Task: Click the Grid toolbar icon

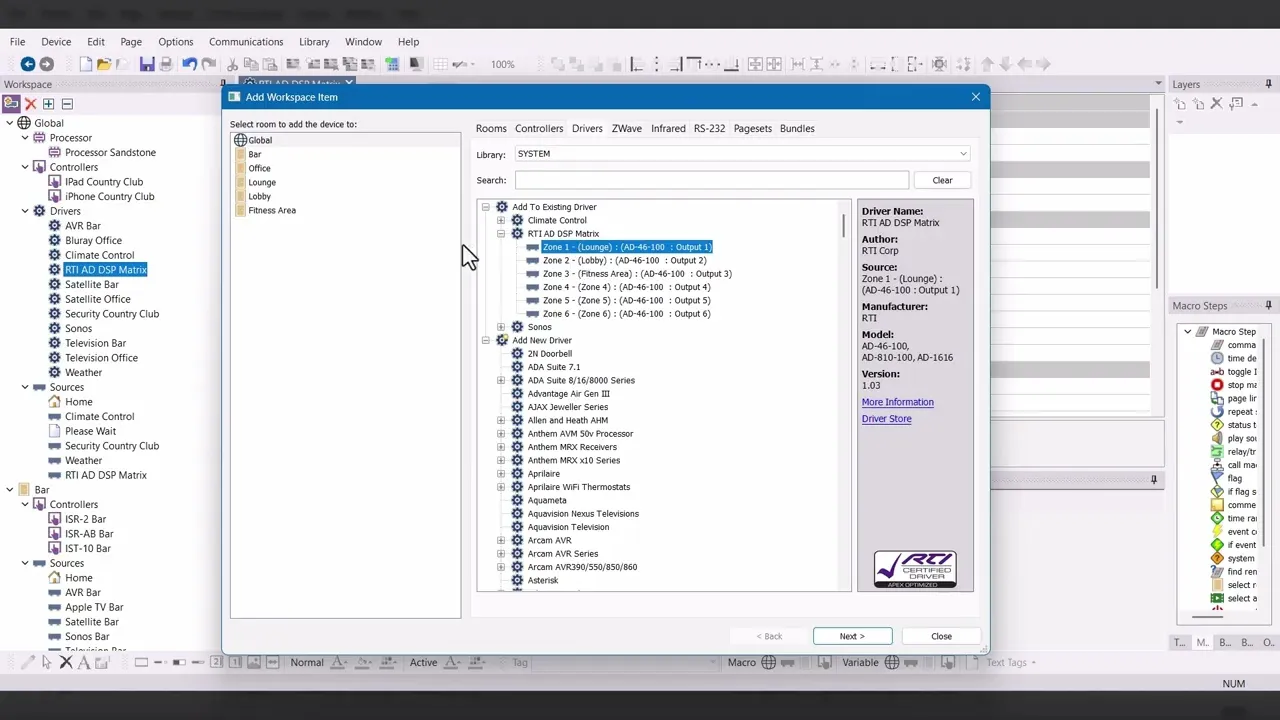Action: coord(440,64)
